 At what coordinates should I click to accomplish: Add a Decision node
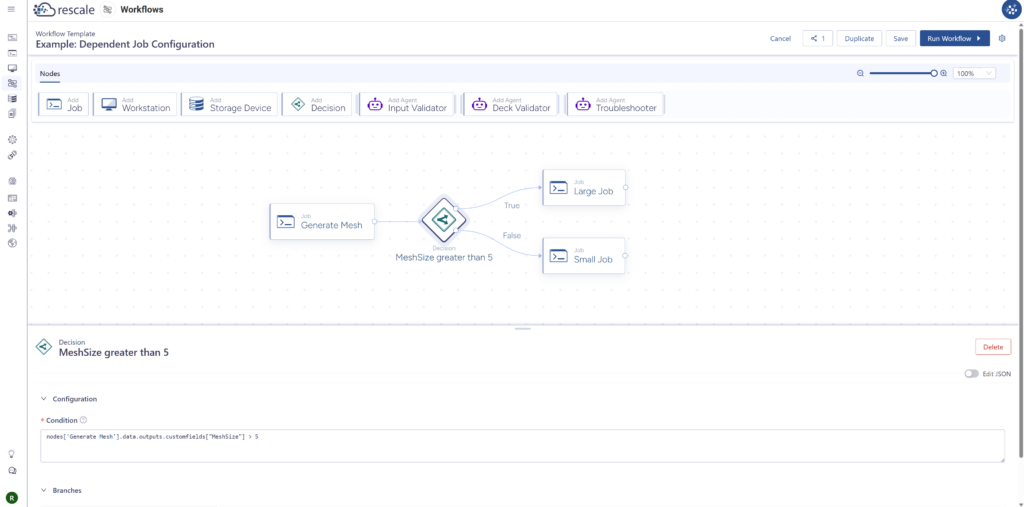click(317, 105)
